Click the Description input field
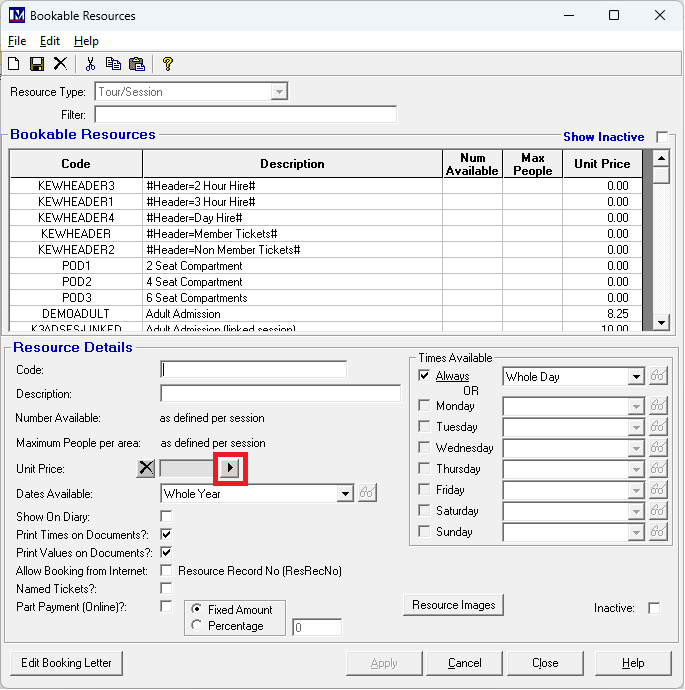The height and width of the screenshot is (690, 685). pos(281,393)
